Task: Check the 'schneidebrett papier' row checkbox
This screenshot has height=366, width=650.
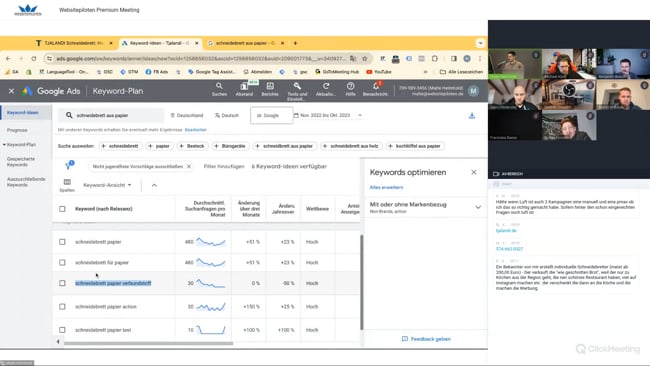Action: (62, 242)
